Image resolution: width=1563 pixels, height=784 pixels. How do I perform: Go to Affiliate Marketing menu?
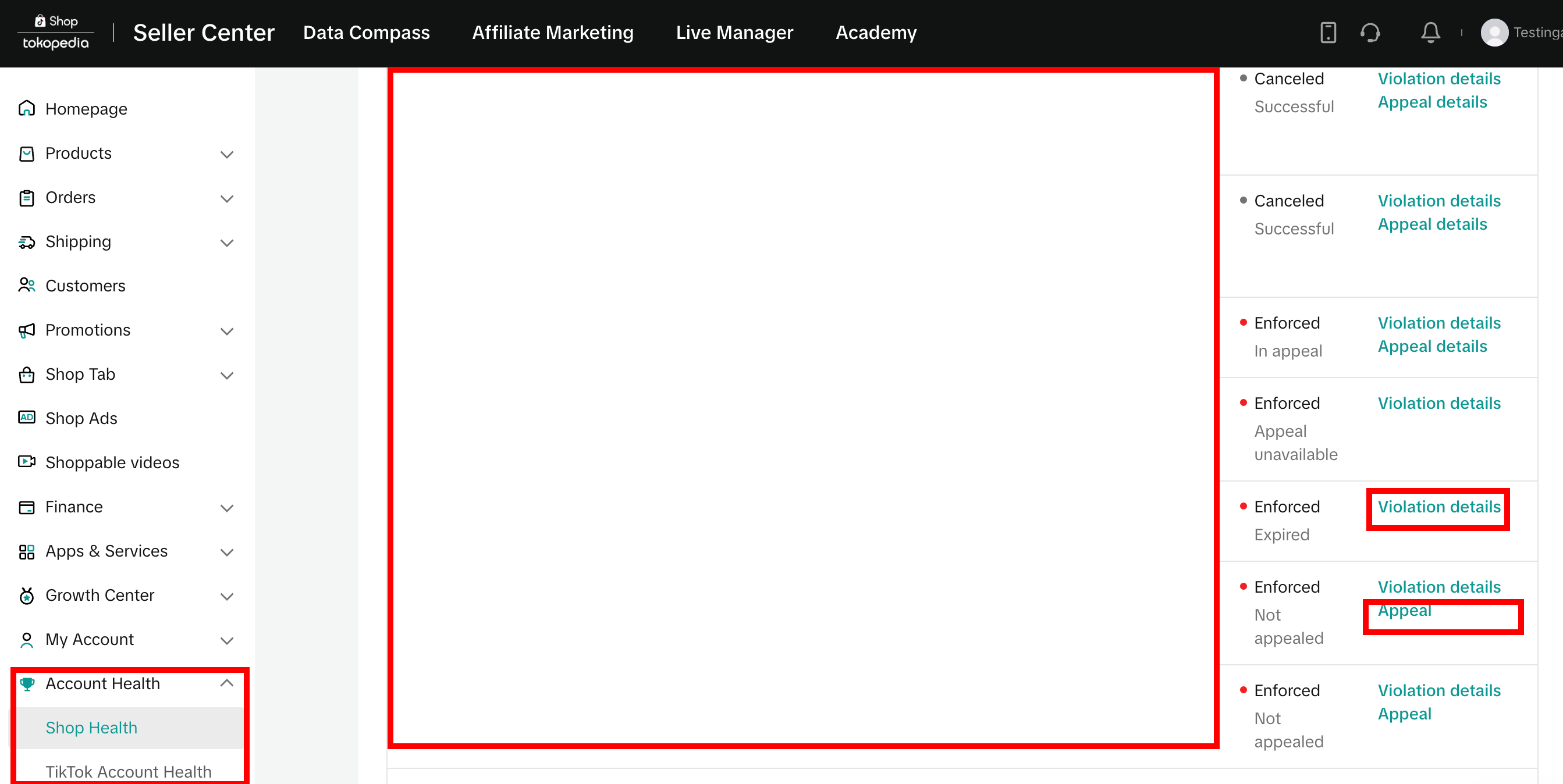[552, 32]
